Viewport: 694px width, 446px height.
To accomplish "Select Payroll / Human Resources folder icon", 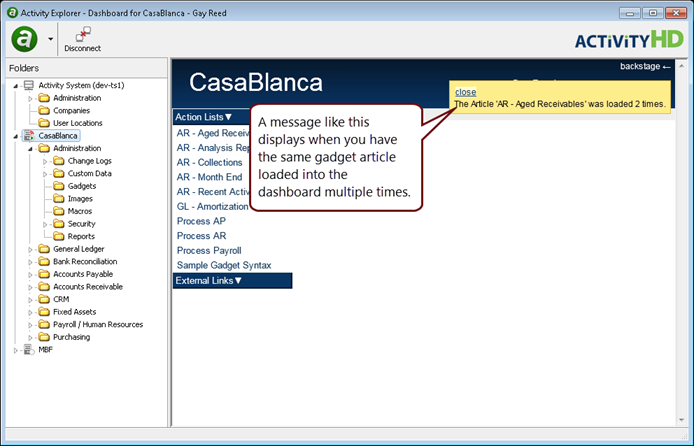I will coord(44,324).
